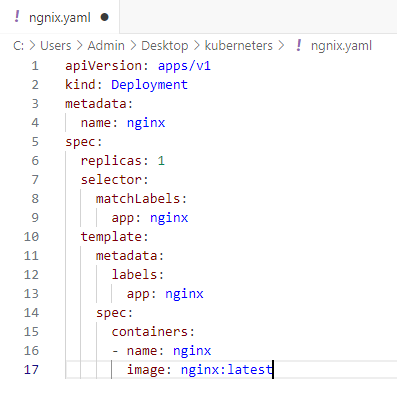The width and height of the screenshot is (397, 398).
Task: Click 'metadata:' key on line 3
Action: pos(99,104)
